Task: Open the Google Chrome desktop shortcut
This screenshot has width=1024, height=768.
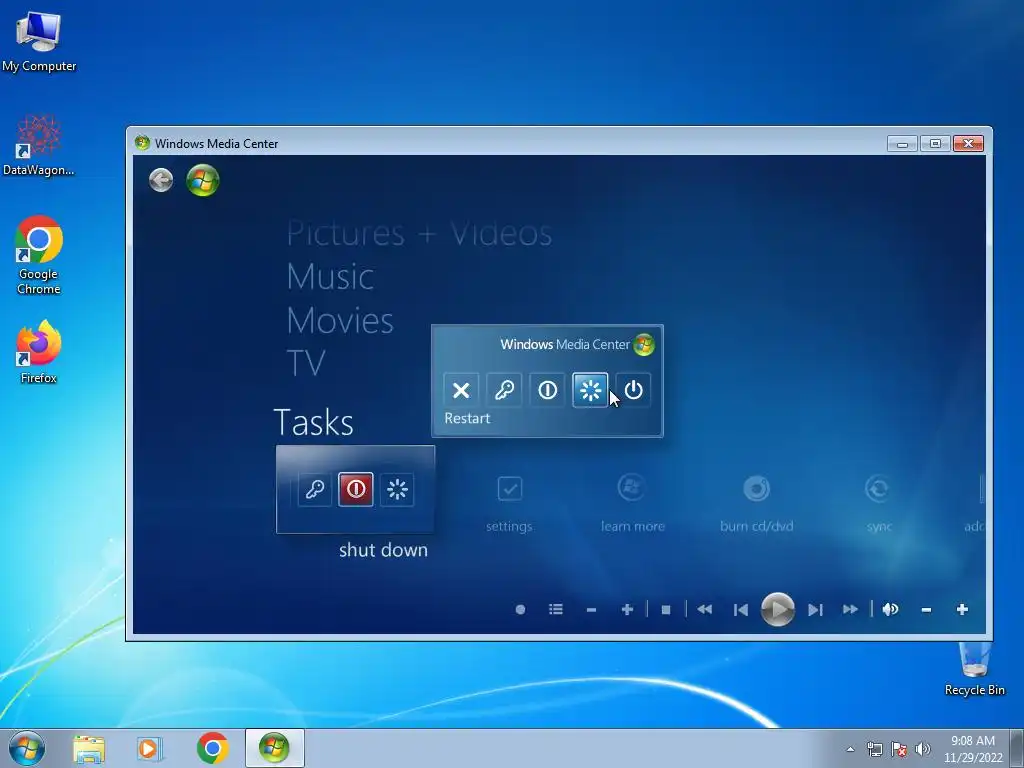Action: pos(39,255)
